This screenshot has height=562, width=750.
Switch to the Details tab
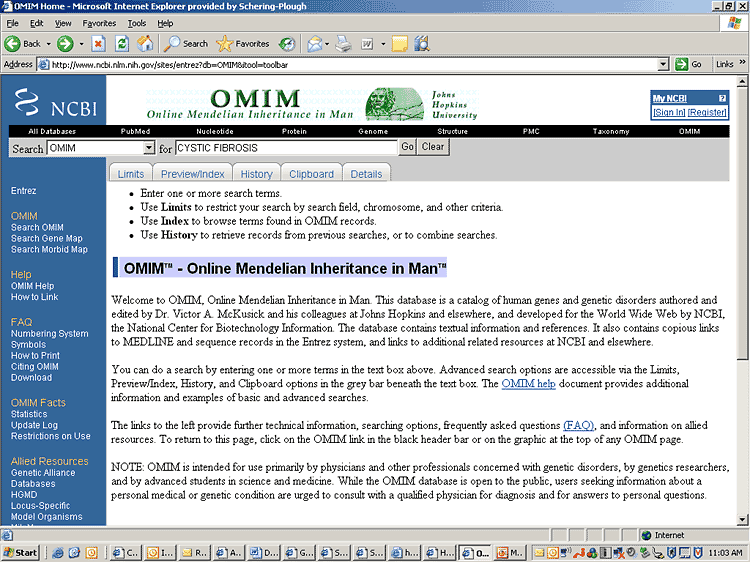coord(366,174)
